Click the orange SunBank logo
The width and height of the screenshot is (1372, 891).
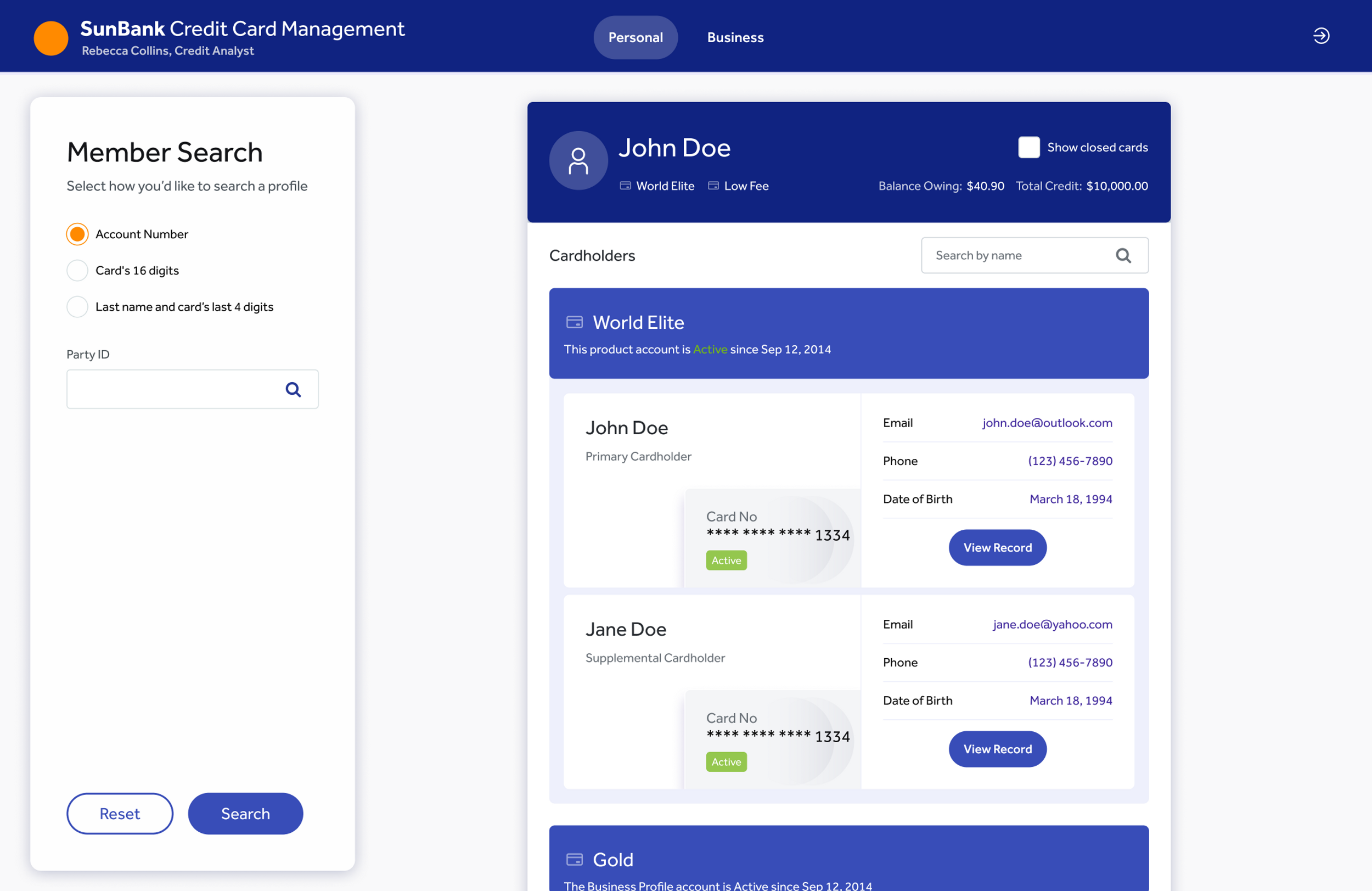tap(50, 38)
